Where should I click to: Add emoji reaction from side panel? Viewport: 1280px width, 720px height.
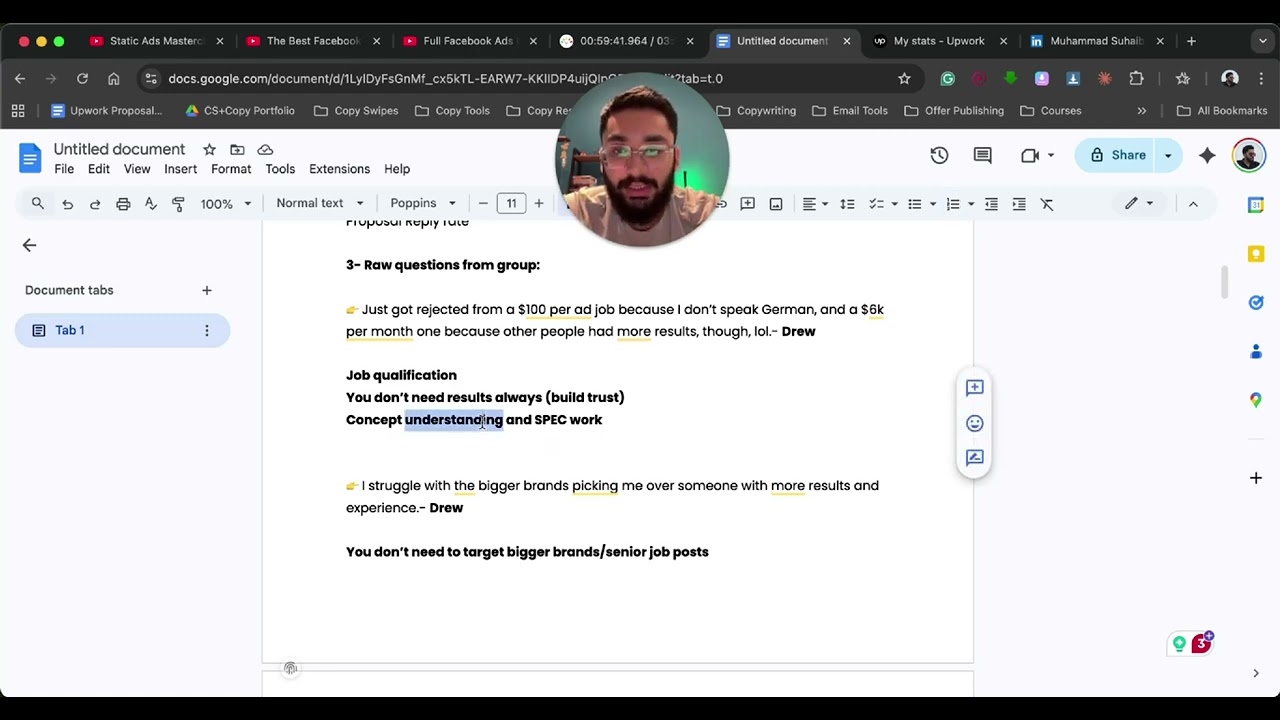(x=975, y=423)
